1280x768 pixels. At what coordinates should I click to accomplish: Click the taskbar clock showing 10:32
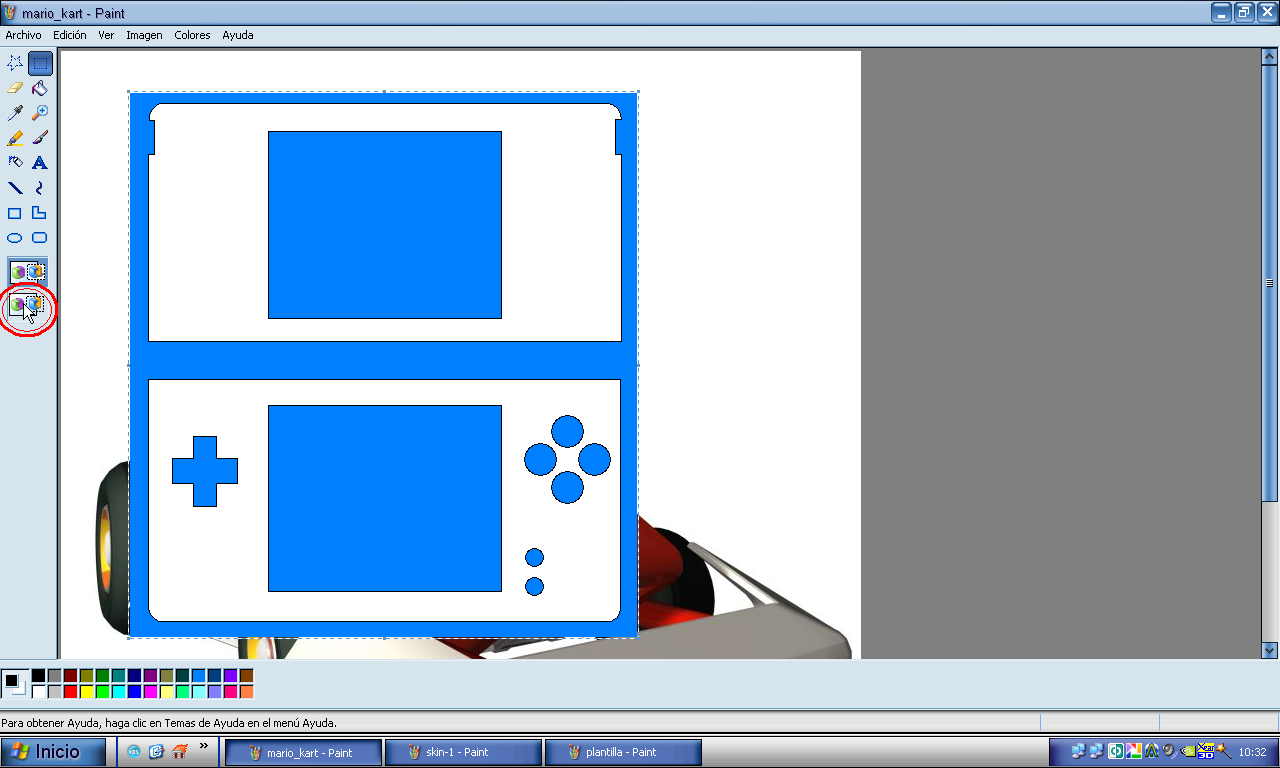(x=1252, y=752)
